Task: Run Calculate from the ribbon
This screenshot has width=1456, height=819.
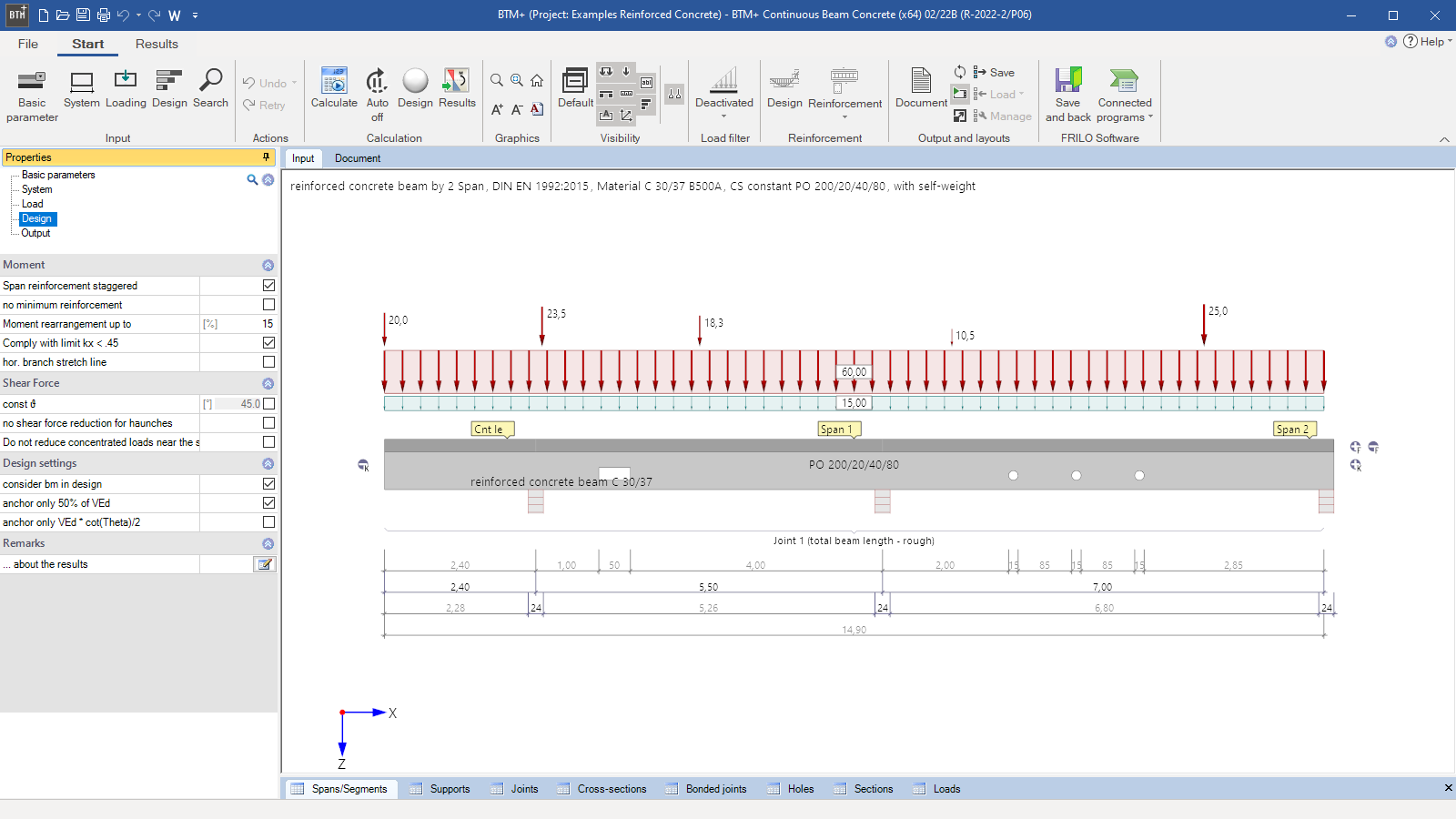Action: [334, 89]
